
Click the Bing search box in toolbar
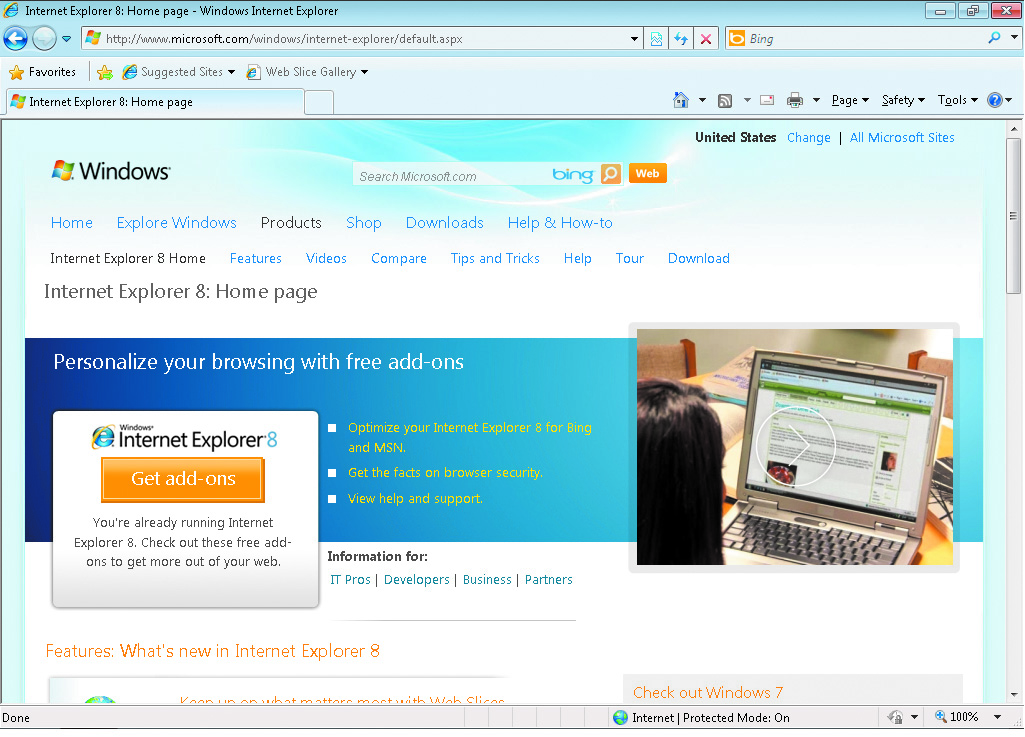[x=865, y=39]
